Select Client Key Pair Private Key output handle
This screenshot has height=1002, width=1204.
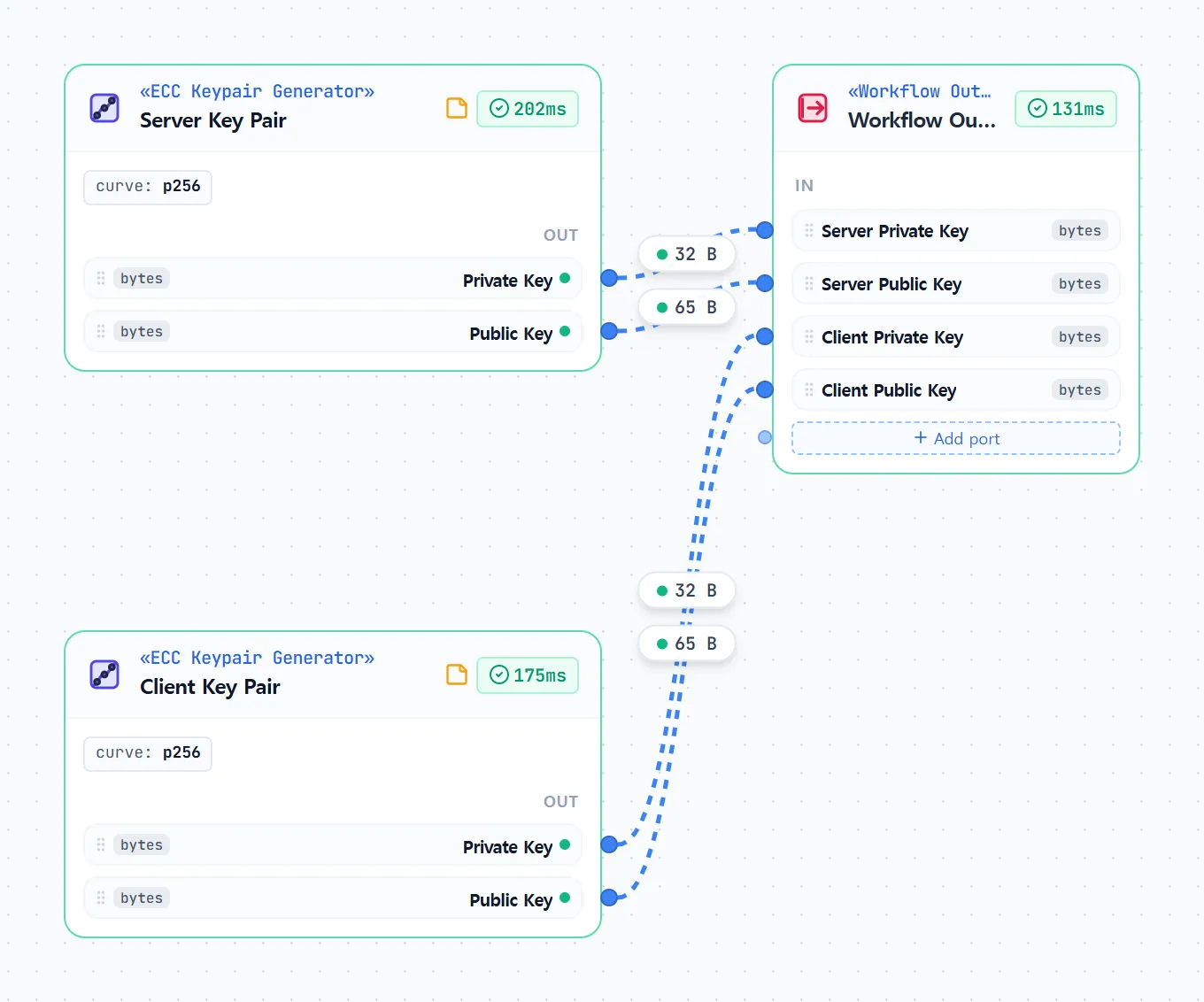[x=609, y=844]
